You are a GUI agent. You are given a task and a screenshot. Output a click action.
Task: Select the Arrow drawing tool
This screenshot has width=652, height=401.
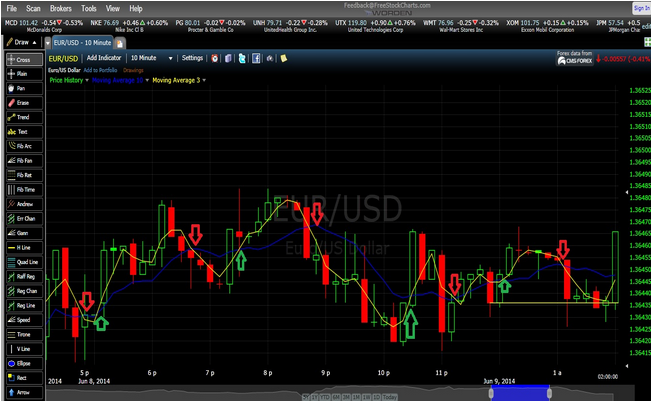(x=25, y=392)
